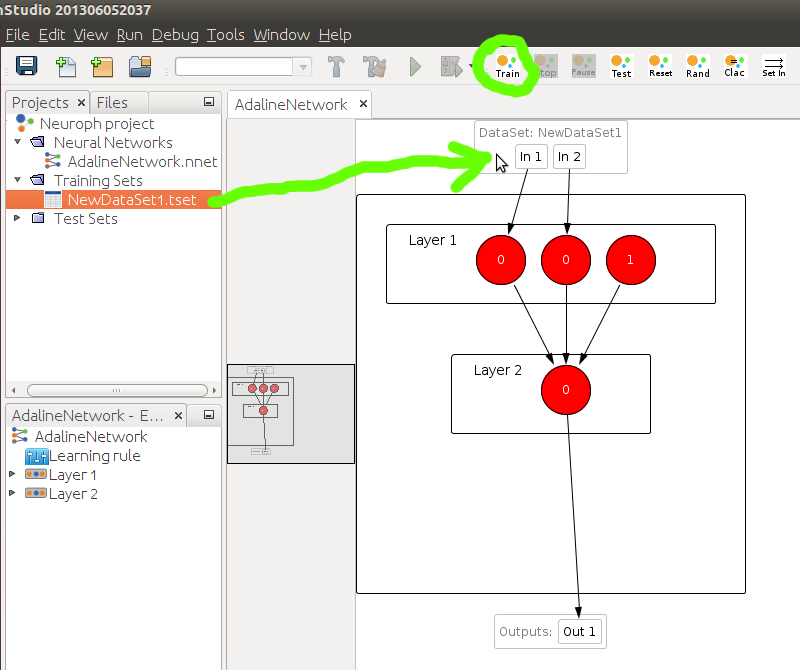Click the New Project toolbar icon

(66, 67)
